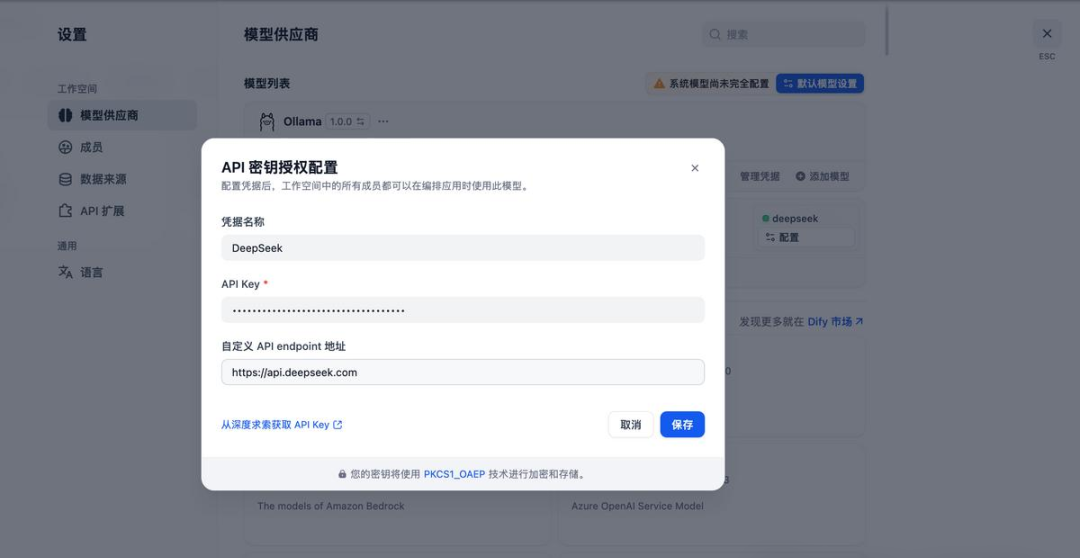Open 数据来源 in the settings sidebar
The height and width of the screenshot is (558, 1080).
tap(122, 179)
